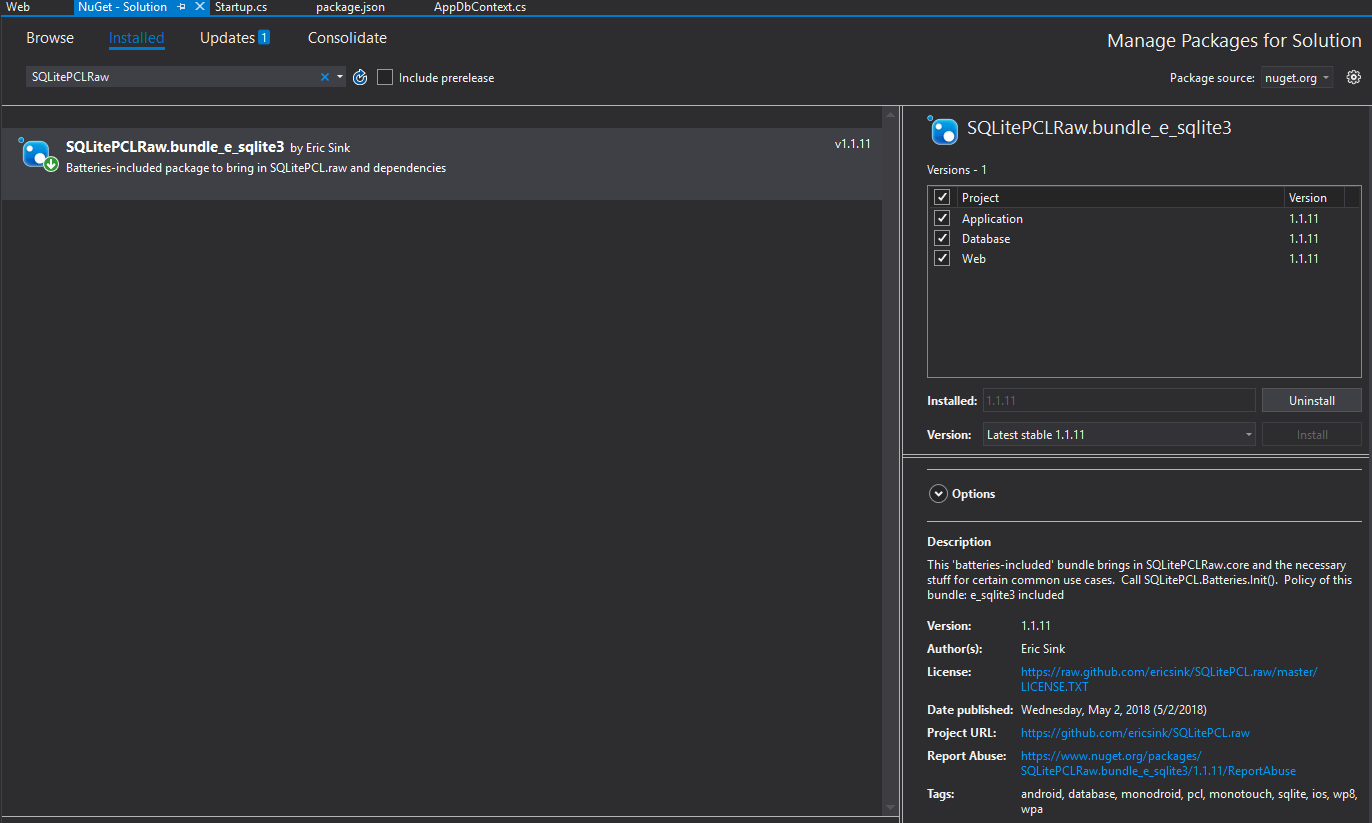Click the date published value
Screen dimensions: 1372x823
click(1114, 710)
